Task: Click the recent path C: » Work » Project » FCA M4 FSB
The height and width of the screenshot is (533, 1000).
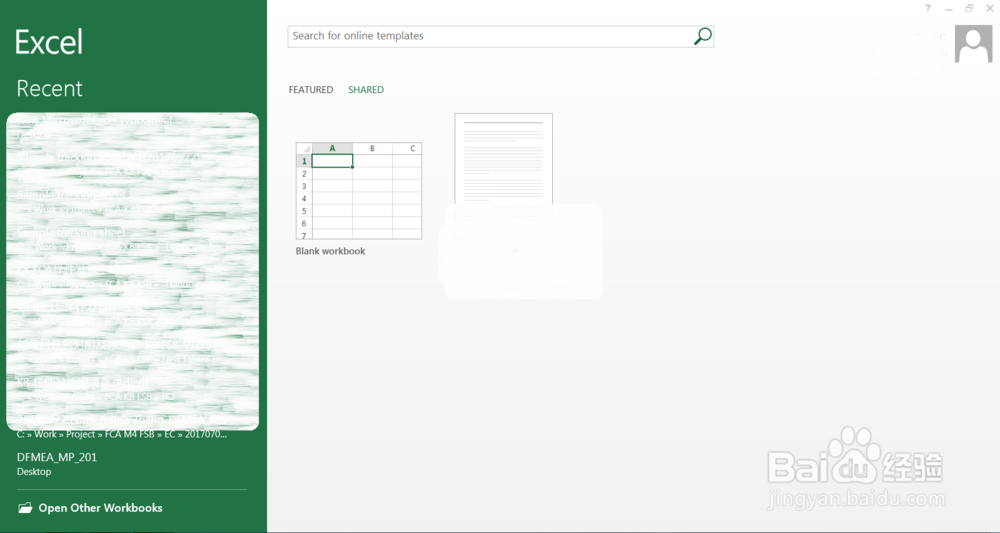Action: (122, 434)
